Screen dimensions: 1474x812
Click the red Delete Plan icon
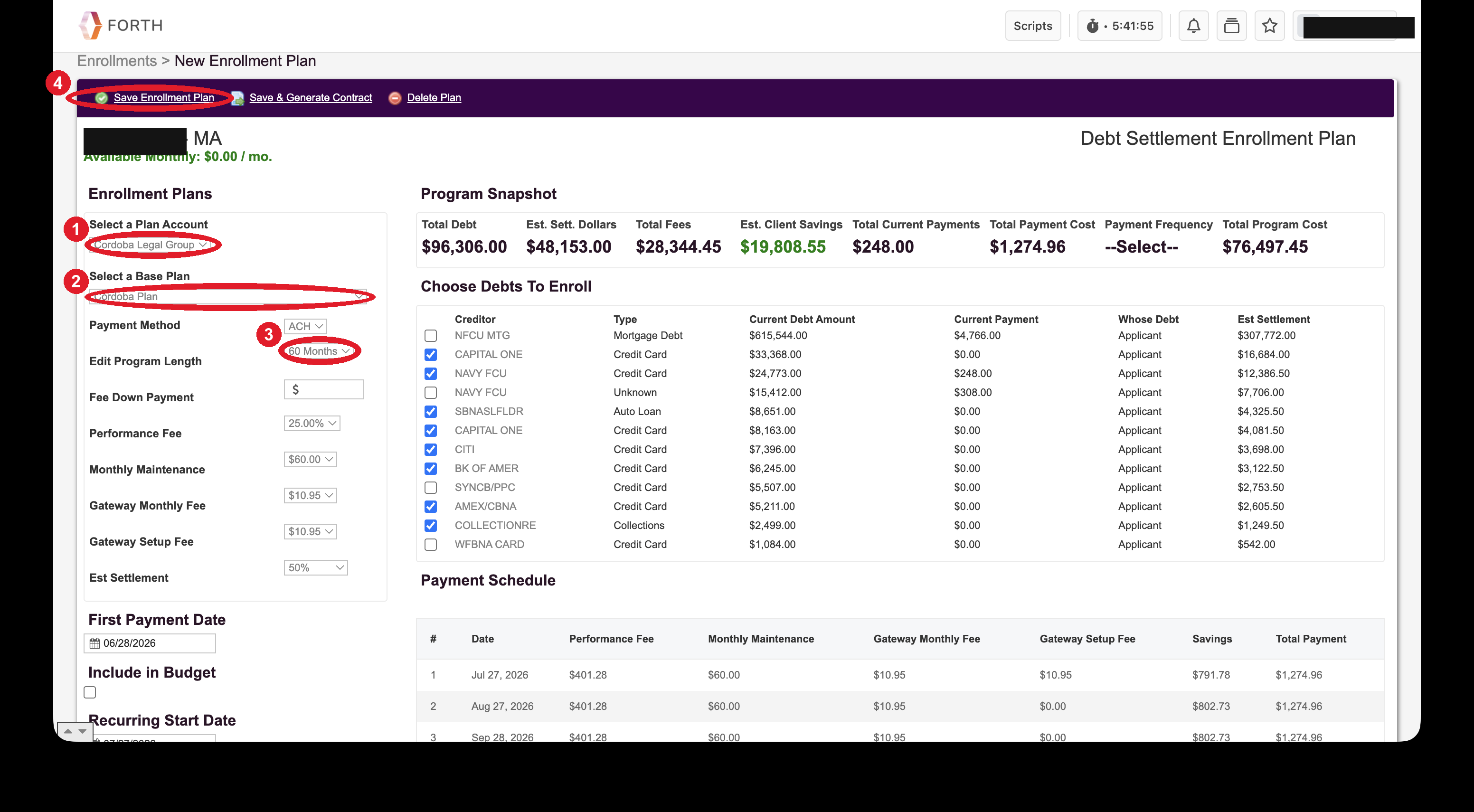(x=395, y=98)
